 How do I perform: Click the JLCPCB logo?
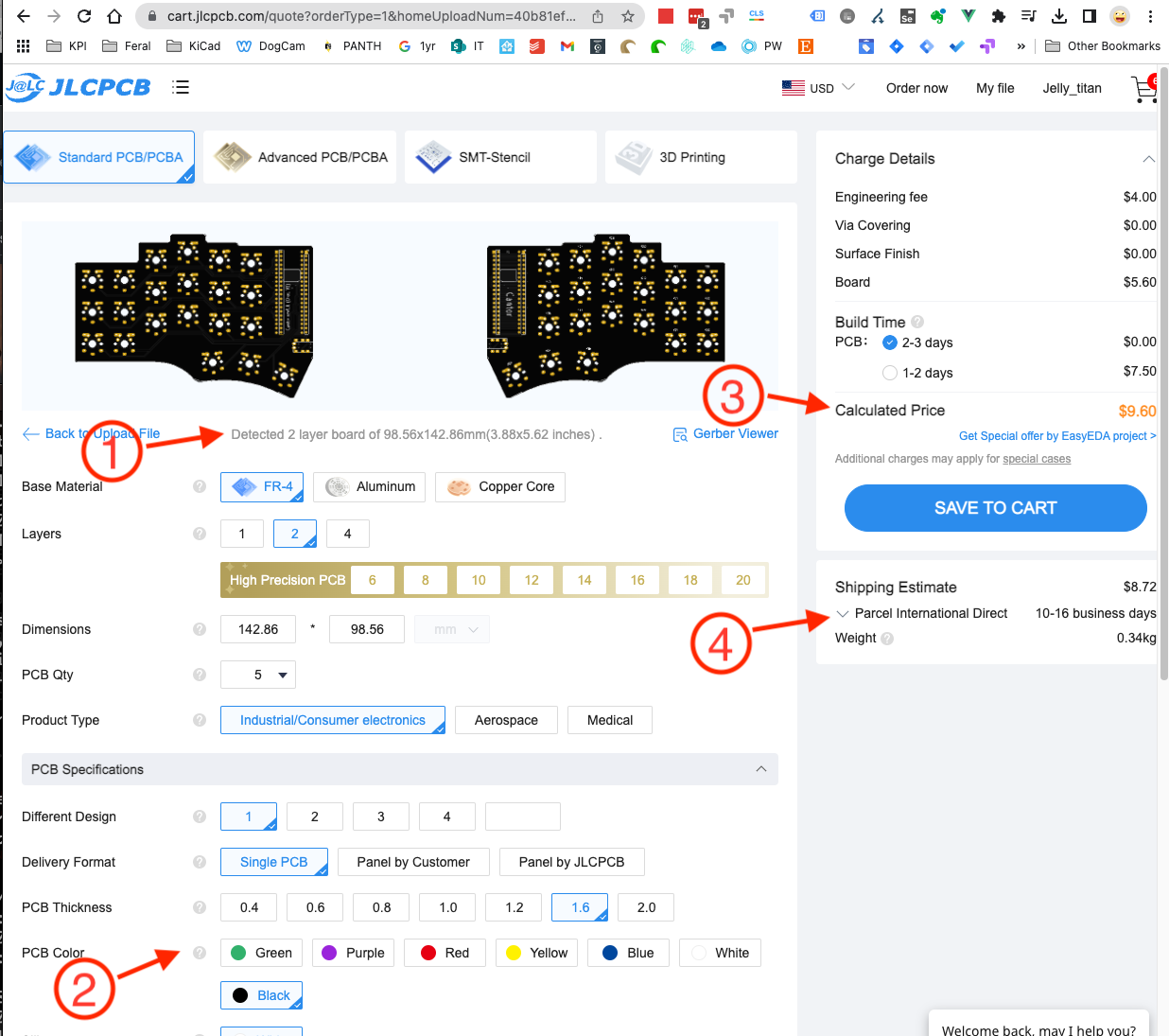point(78,87)
